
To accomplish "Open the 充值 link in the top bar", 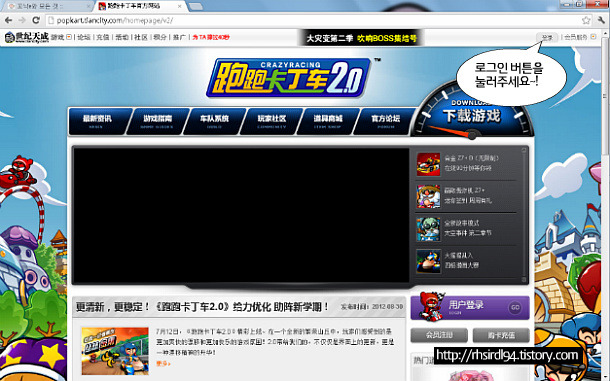I will (x=103, y=37).
